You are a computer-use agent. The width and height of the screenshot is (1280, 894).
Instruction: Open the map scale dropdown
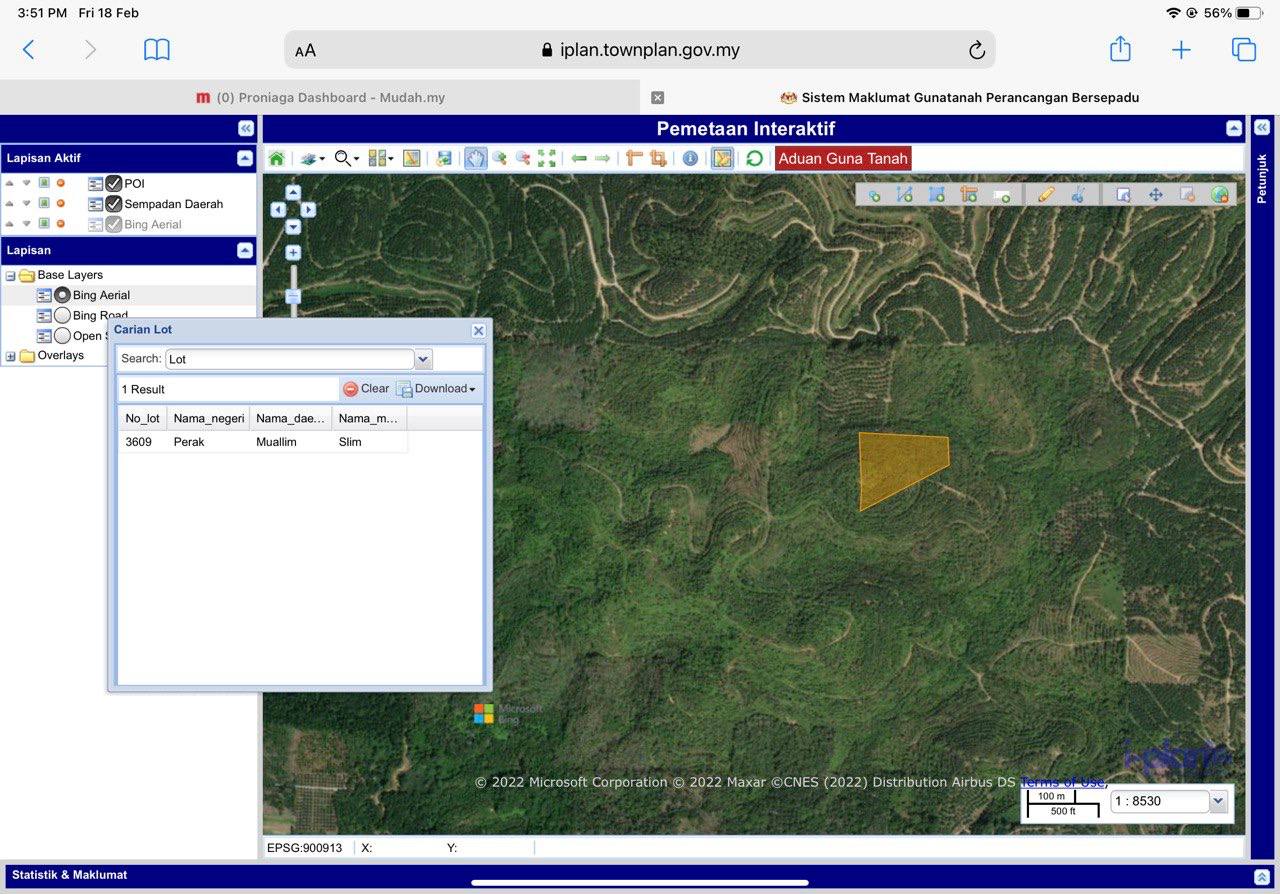1218,801
